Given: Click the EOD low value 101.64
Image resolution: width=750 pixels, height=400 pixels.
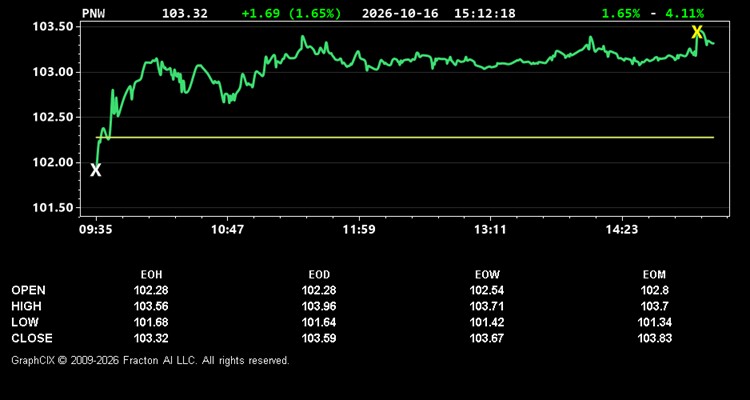Looking at the screenshot, I should point(319,322).
